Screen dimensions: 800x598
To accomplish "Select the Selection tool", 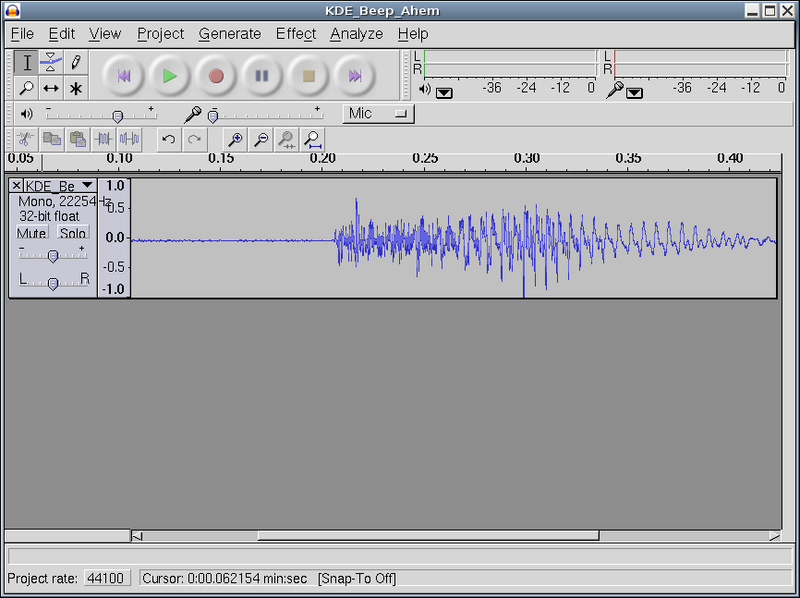I will (26, 63).
